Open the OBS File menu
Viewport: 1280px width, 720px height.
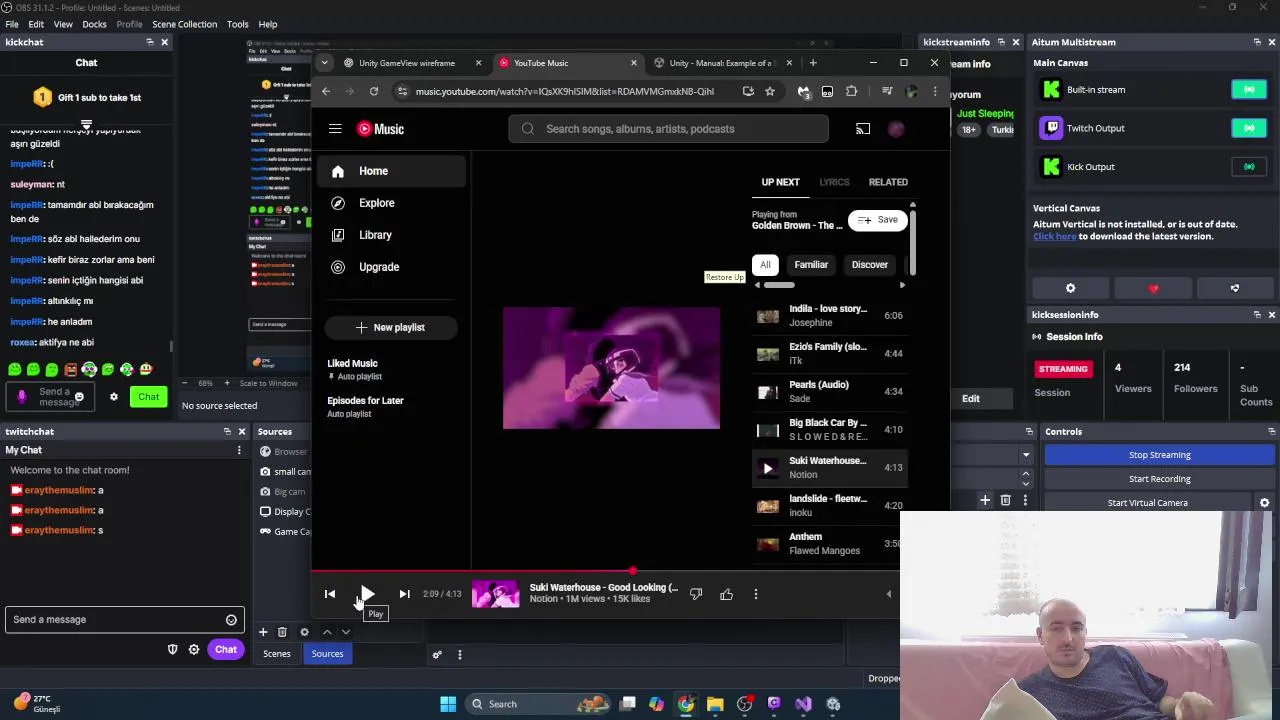tap(12, 24)
